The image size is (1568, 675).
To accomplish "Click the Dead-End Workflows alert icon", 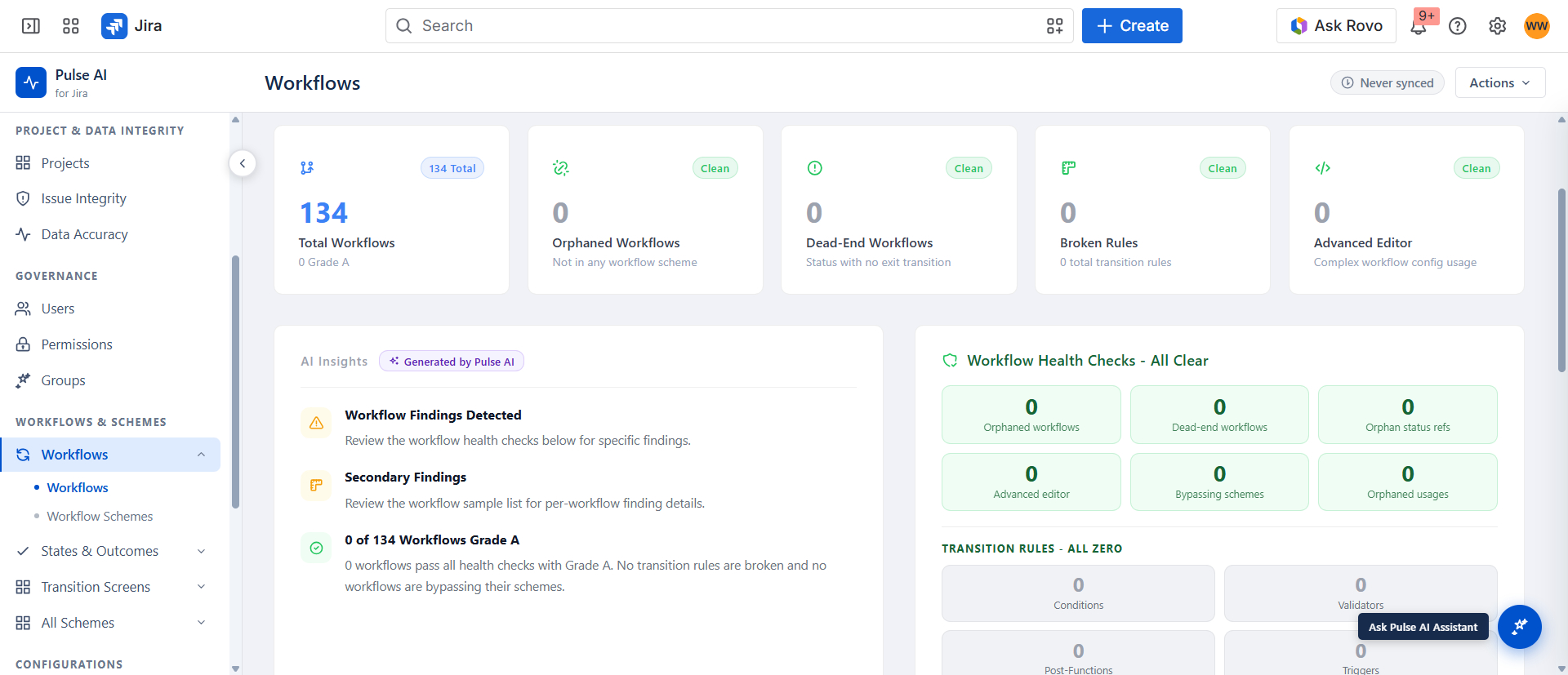I will [815, 168].
